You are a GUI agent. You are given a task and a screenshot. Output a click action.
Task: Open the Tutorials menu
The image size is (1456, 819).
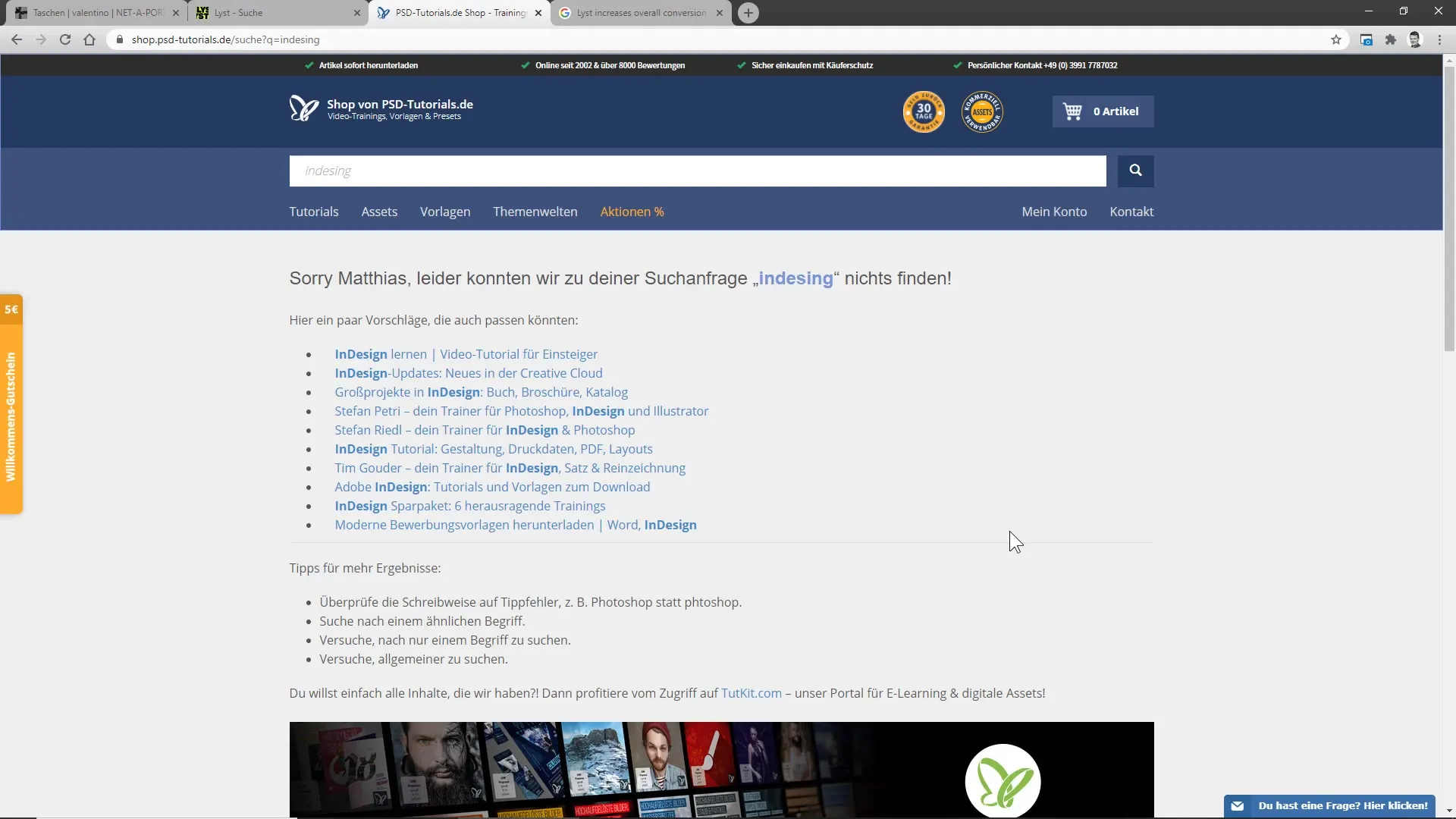(314, 212)
